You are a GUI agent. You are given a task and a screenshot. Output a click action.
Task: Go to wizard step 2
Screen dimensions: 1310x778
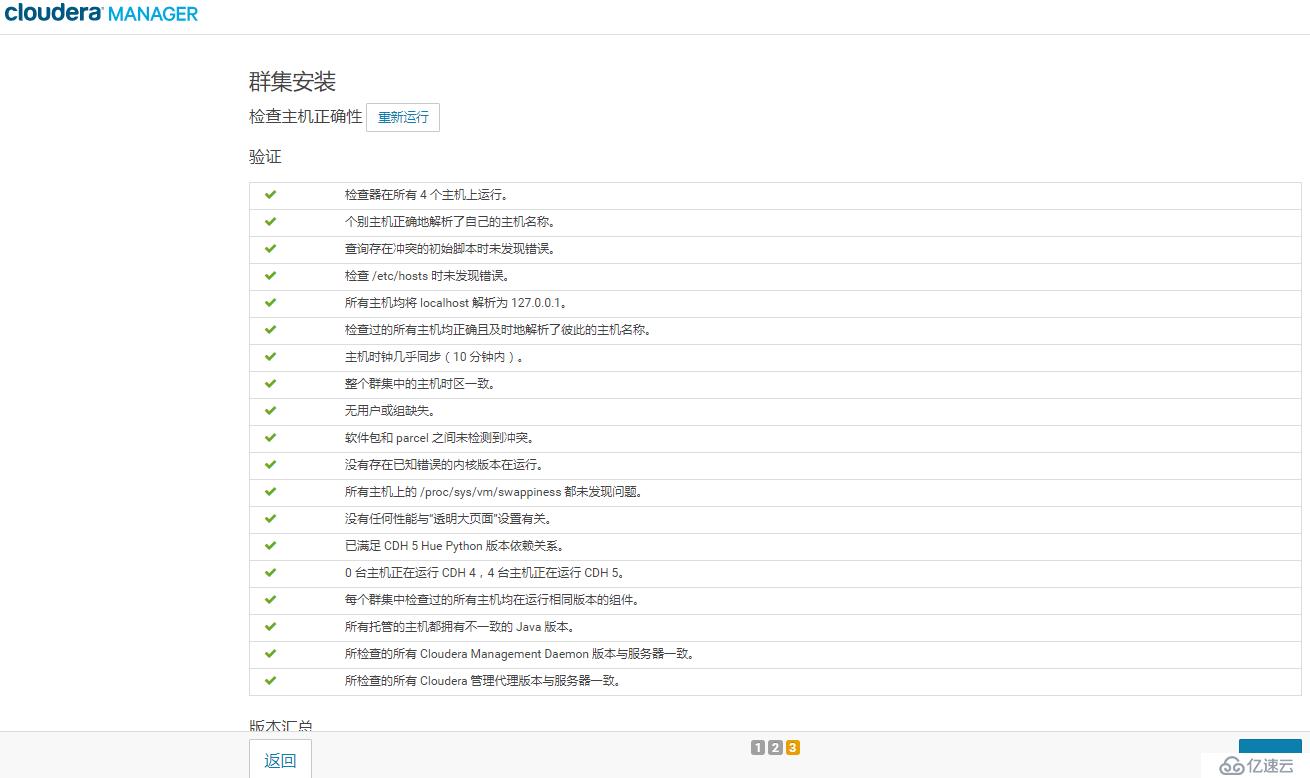click(775, 747)
